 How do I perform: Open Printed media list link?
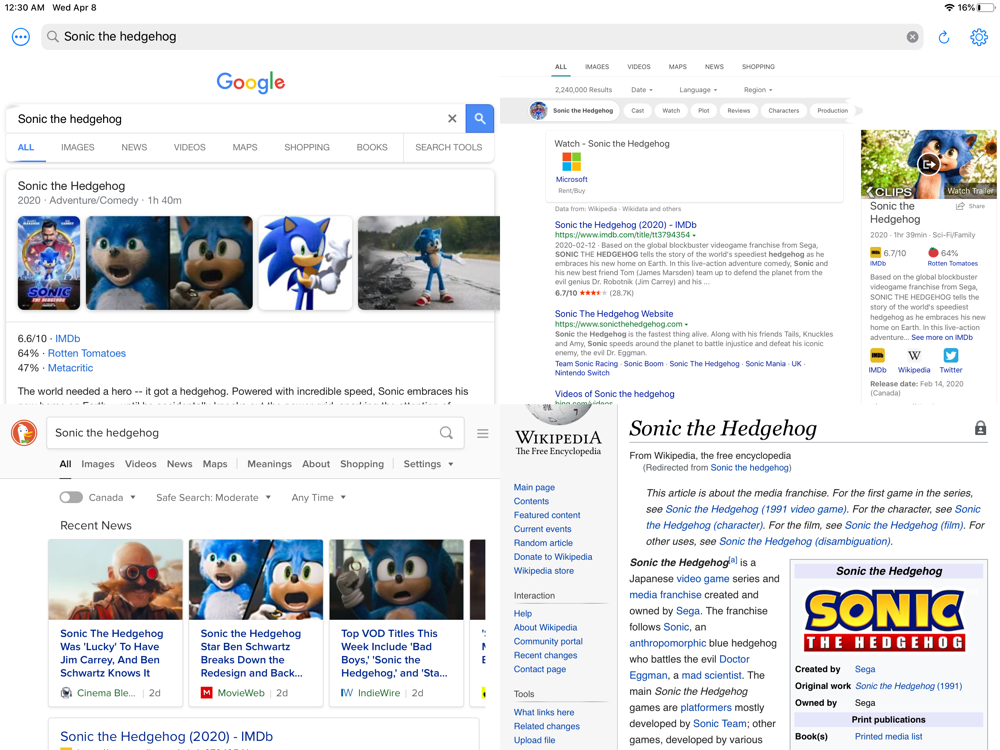[888, 737]
